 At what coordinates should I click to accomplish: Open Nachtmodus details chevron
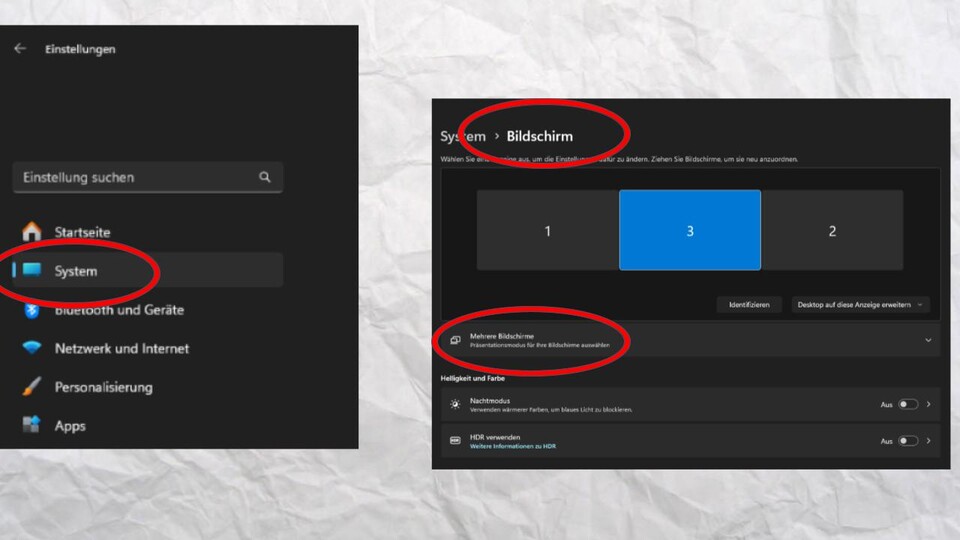(x=929, y=404)
